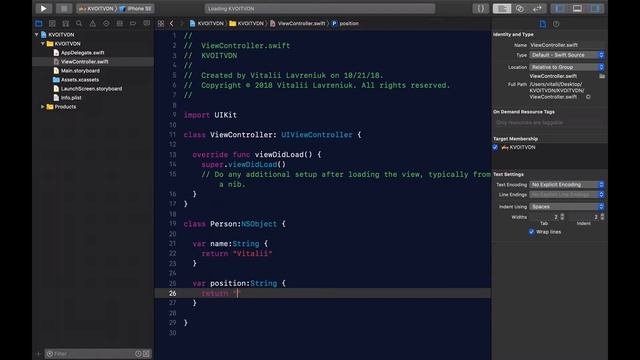Open Location dropdown Relative to Group
640x360 pixels.
click(567, 67)
